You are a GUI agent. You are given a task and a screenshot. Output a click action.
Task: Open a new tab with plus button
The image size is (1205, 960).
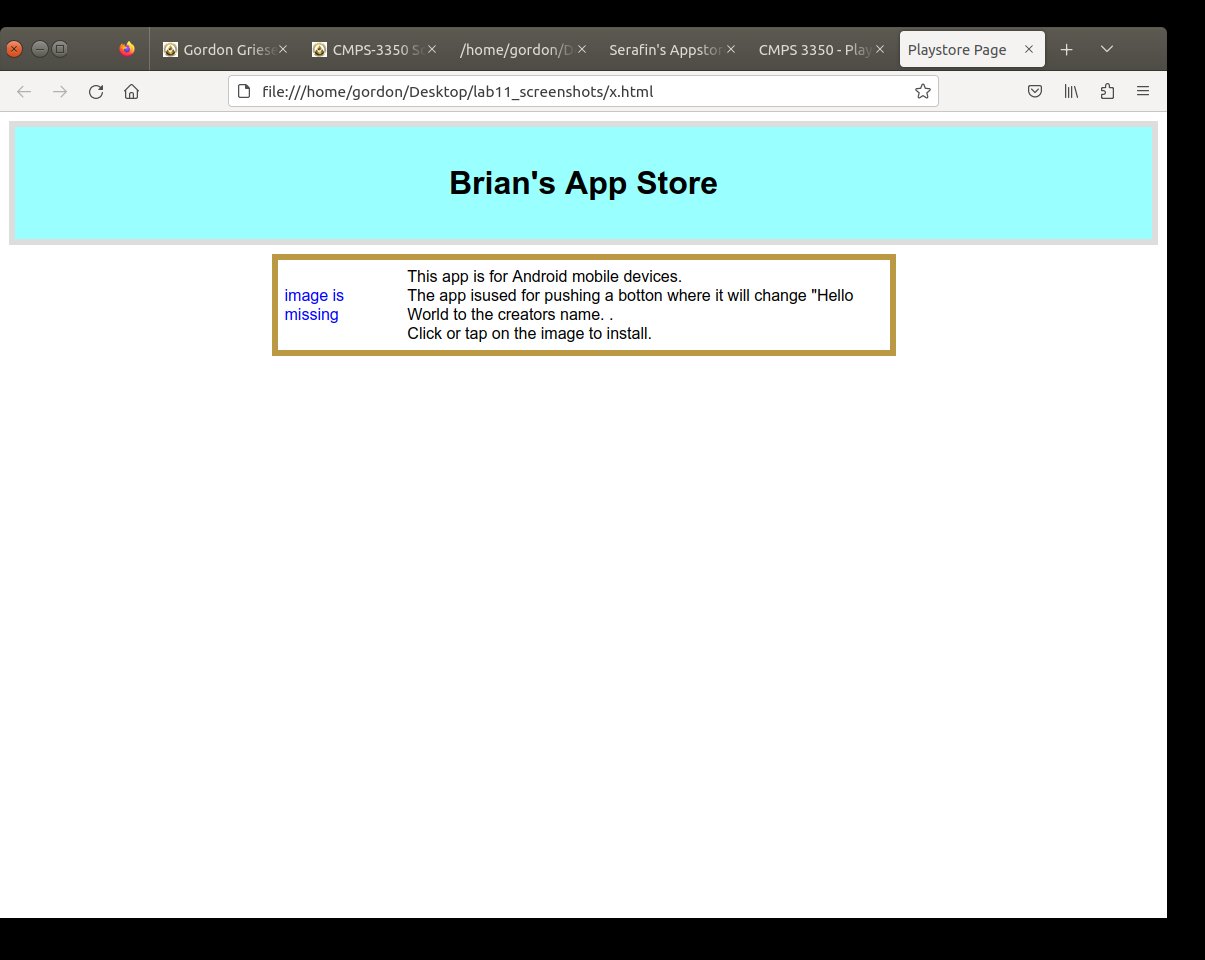pos(1067,49)
